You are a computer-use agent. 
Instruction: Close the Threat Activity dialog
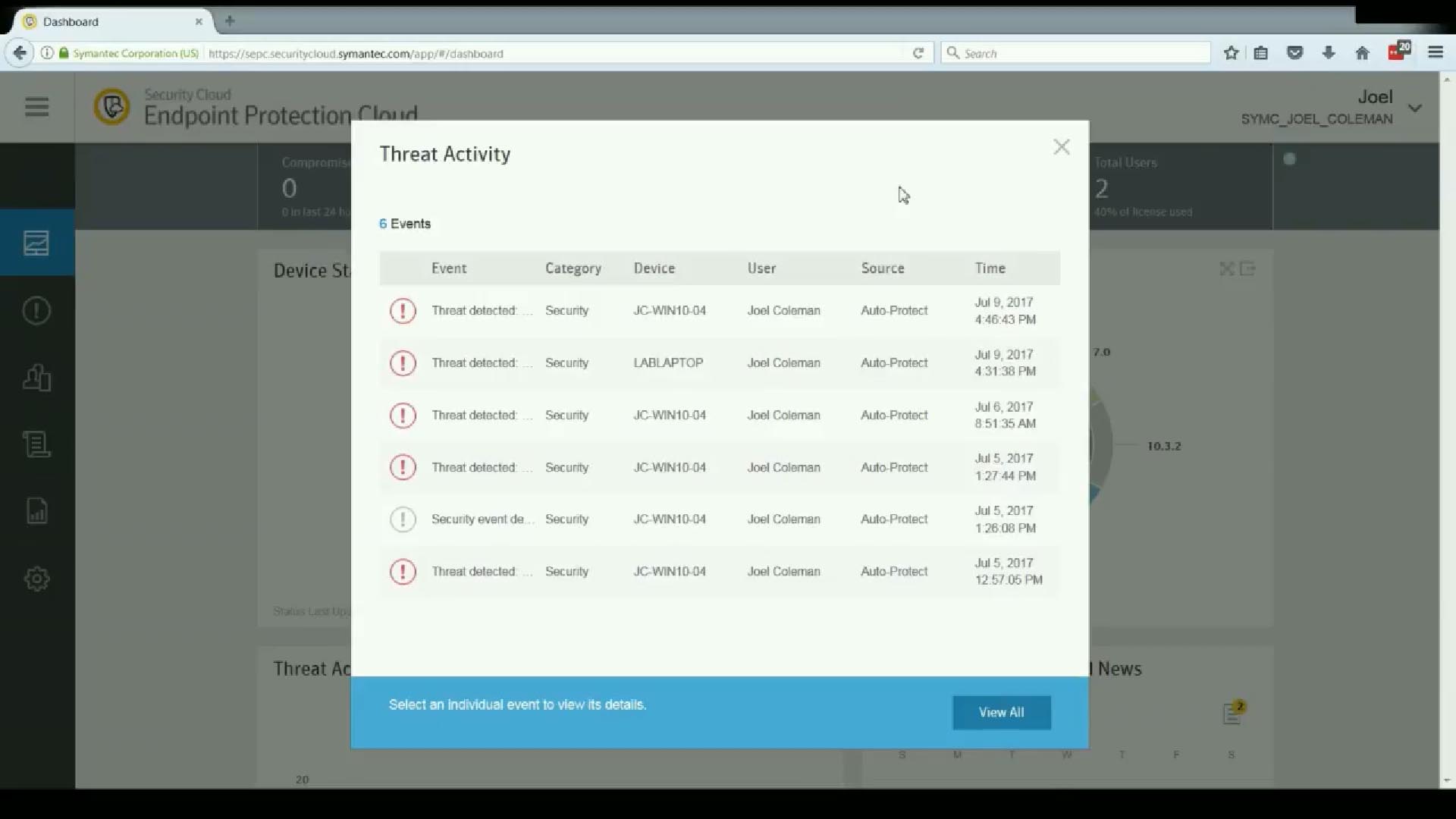(x=1061, y=147)
